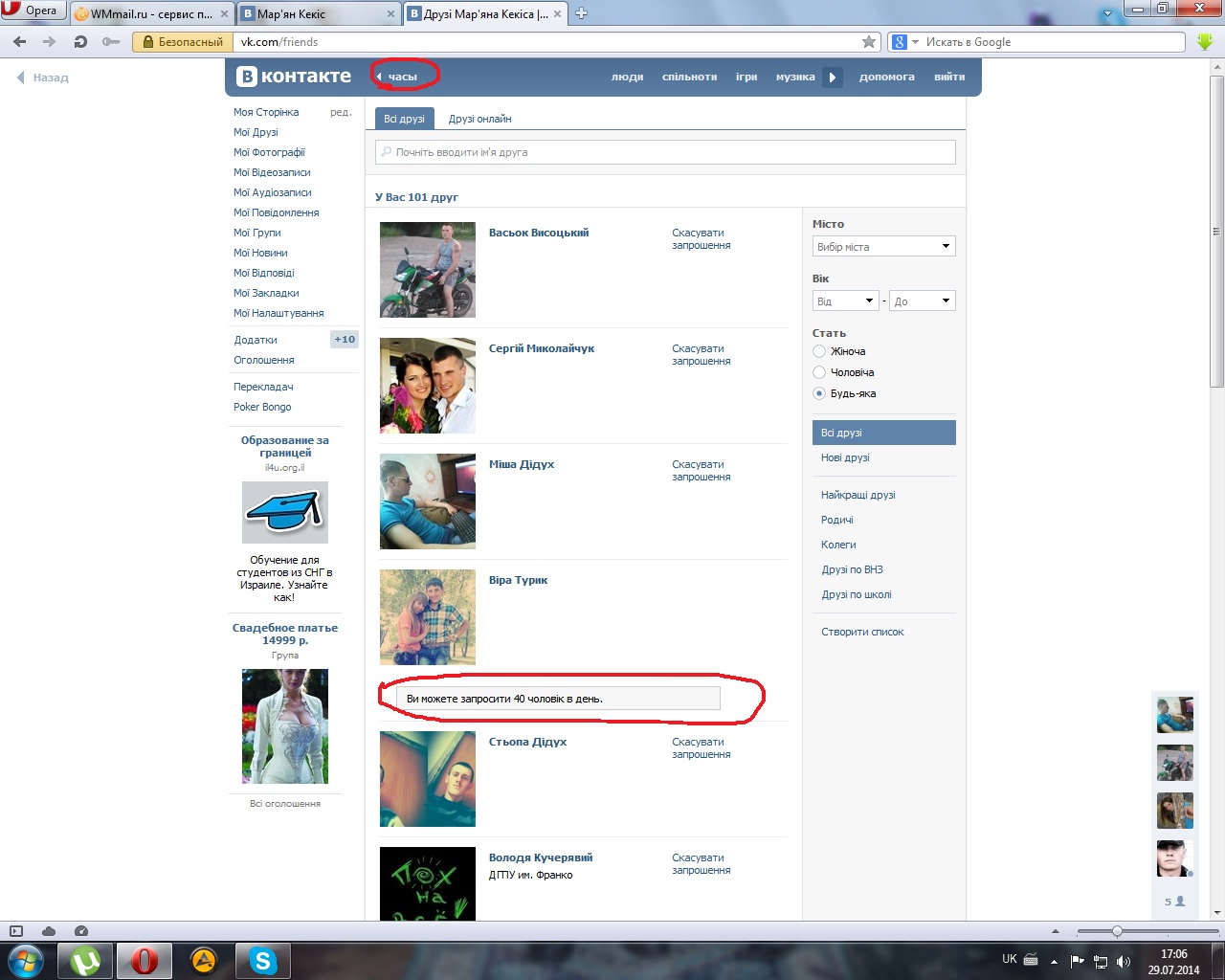Filter by Нові друзі list
This screenshot has width=1225, height=980.
845,457
